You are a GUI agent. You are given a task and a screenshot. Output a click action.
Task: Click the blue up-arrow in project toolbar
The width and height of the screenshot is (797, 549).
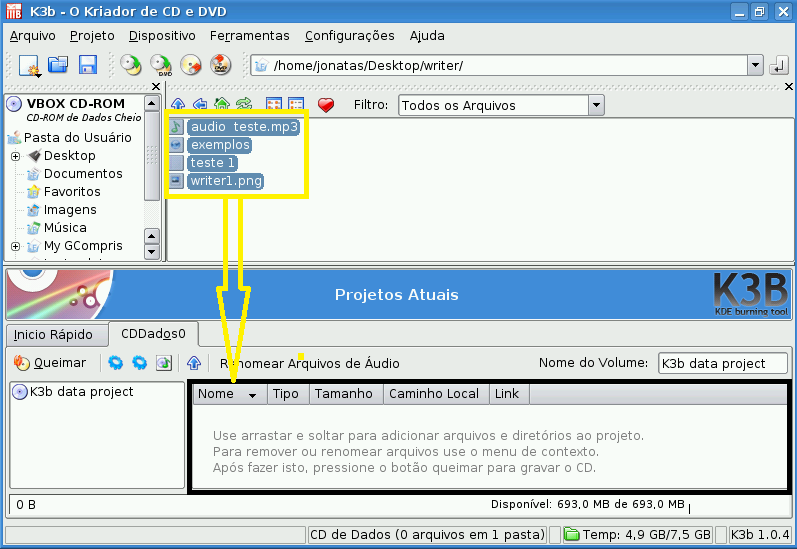tap(194, 363)
